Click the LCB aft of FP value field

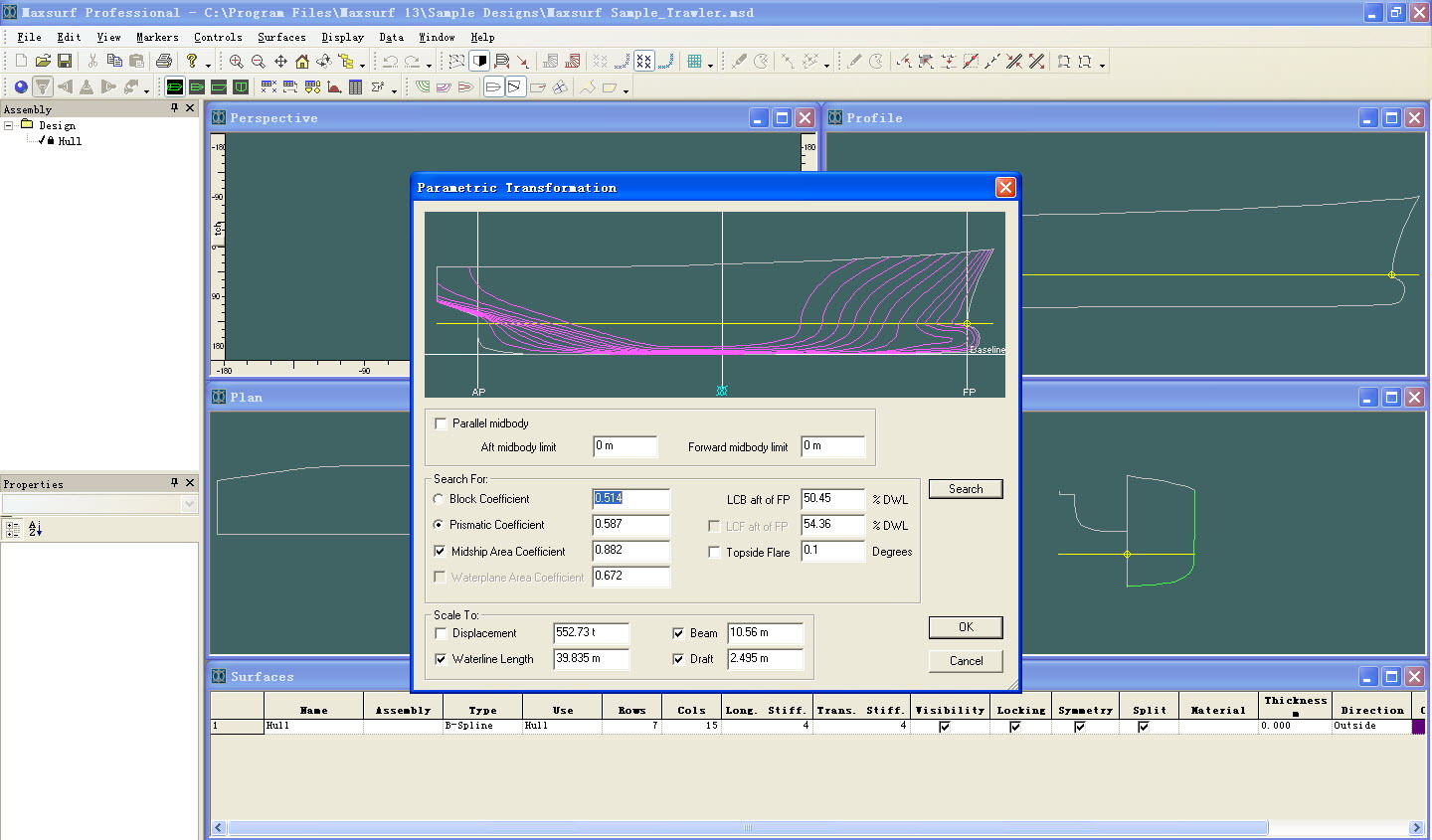(x=833, y=499)
